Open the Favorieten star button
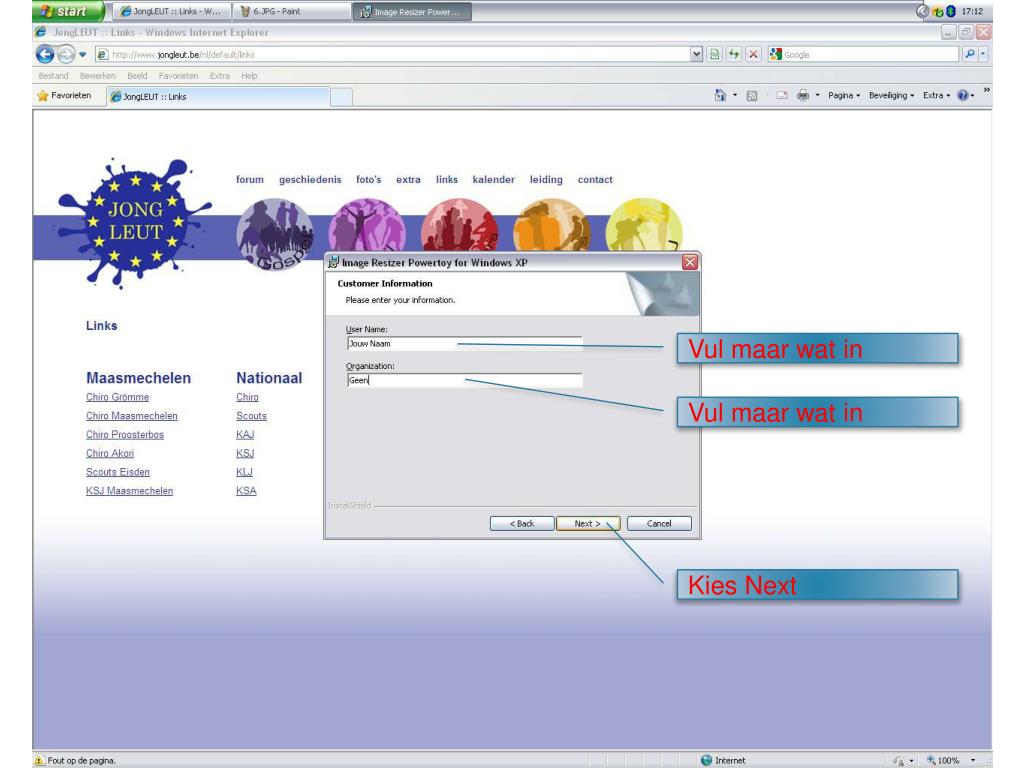 pos(65,95)
